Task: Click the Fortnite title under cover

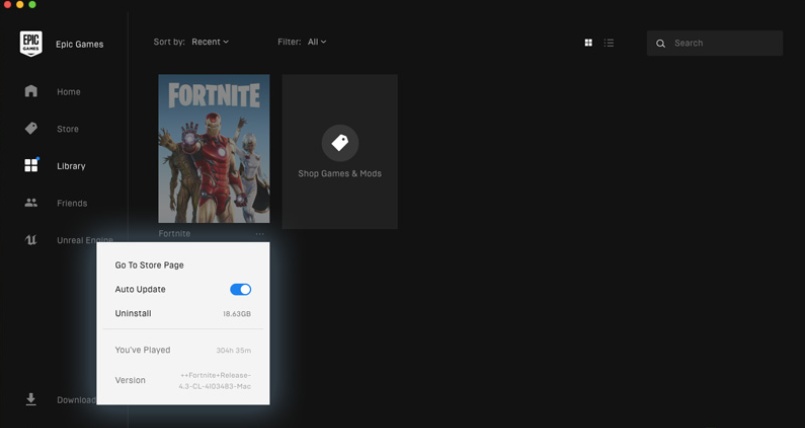Action: click(x=175, y=234)
